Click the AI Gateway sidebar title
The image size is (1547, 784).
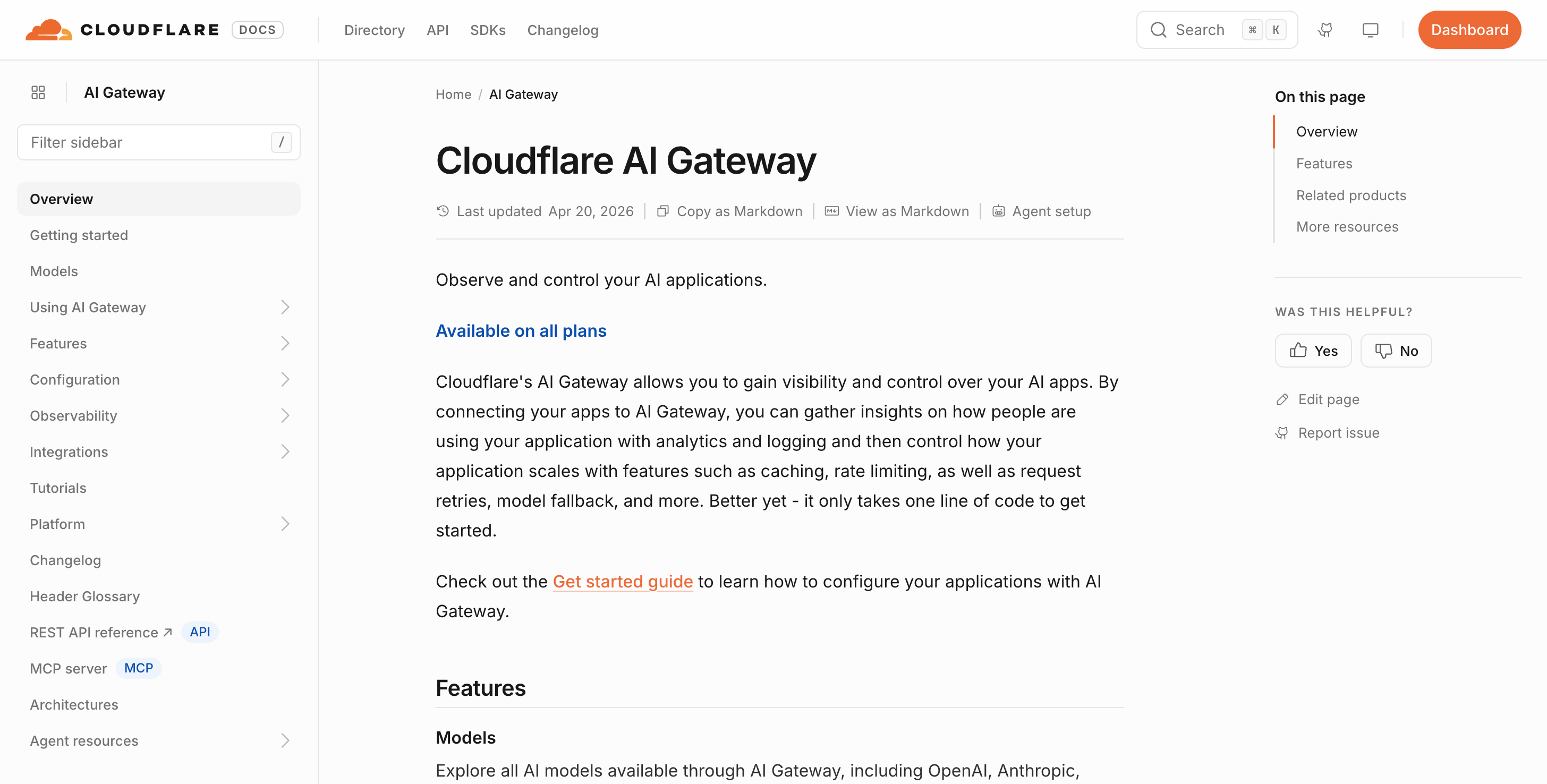click(x=124, y=92)
